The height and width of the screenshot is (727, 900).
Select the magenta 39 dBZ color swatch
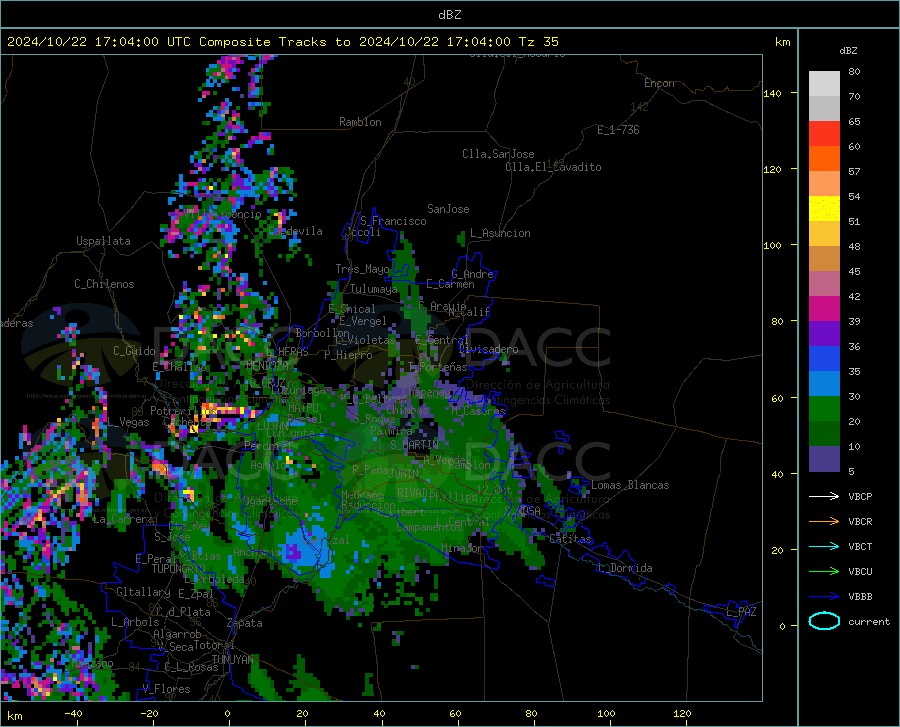824,309
